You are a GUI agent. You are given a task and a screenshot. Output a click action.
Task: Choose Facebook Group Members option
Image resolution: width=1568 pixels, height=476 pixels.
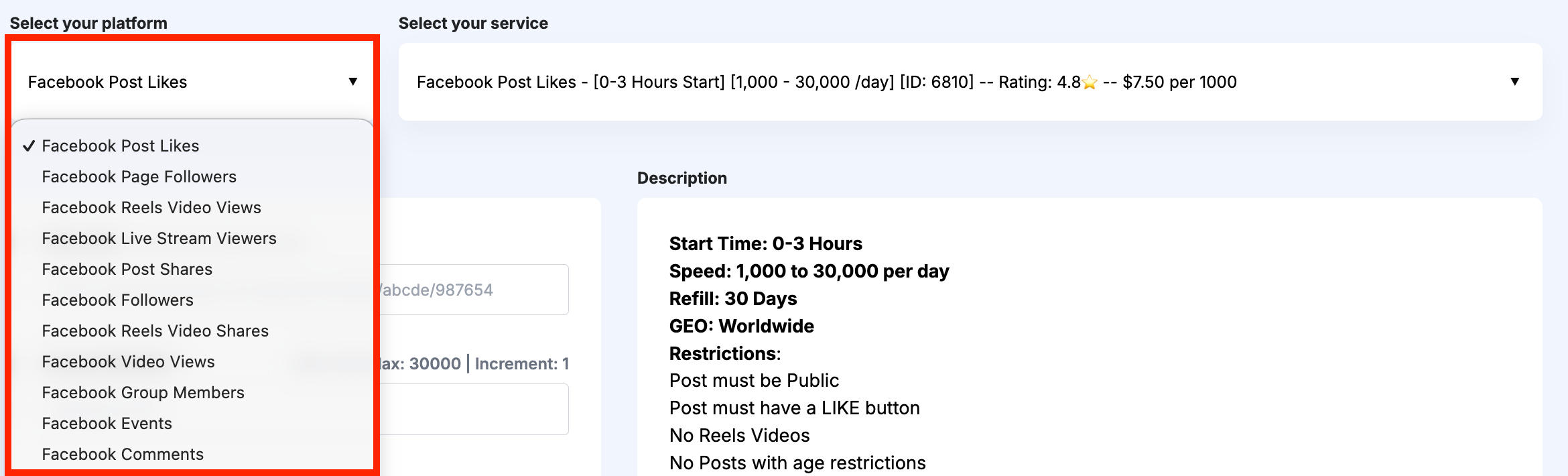143,393
